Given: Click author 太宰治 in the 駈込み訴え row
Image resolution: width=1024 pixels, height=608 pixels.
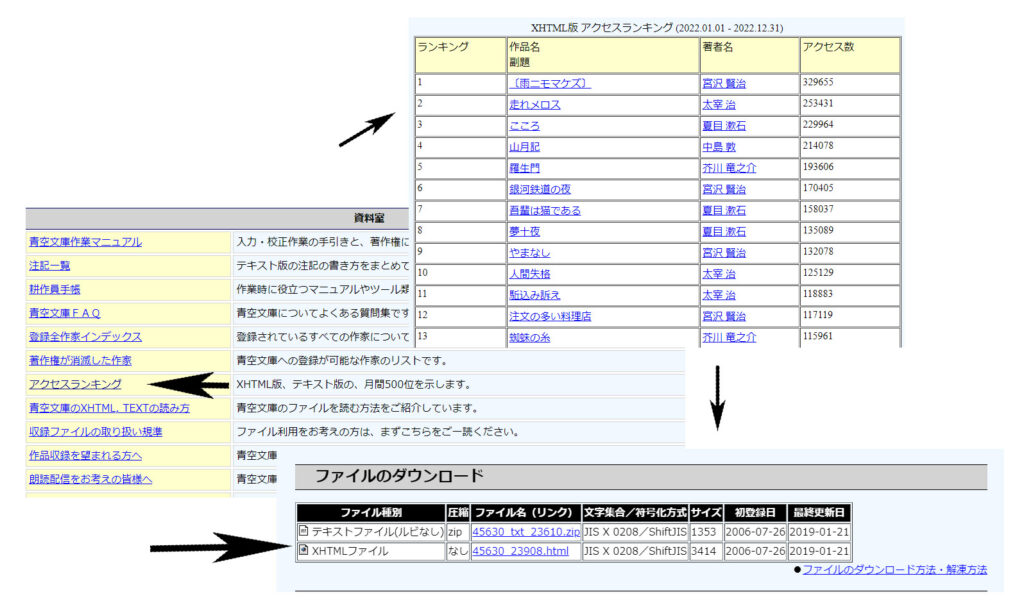Looking at the screenshot, I should 718,295.
